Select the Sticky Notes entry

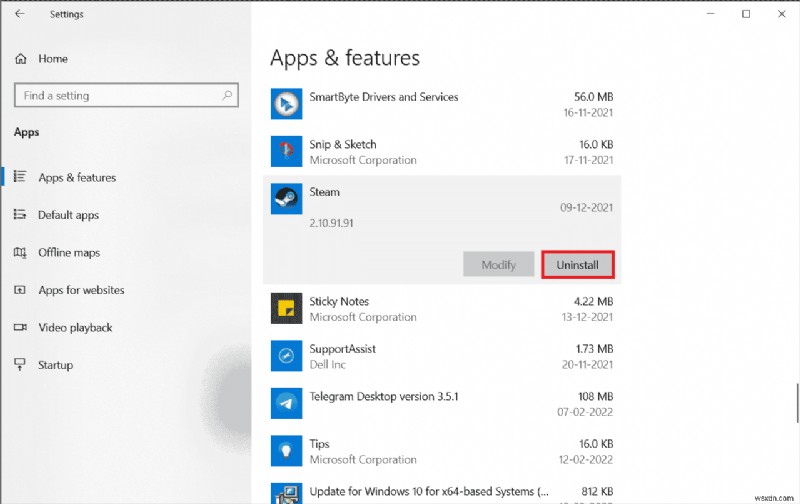pos(442,309)
